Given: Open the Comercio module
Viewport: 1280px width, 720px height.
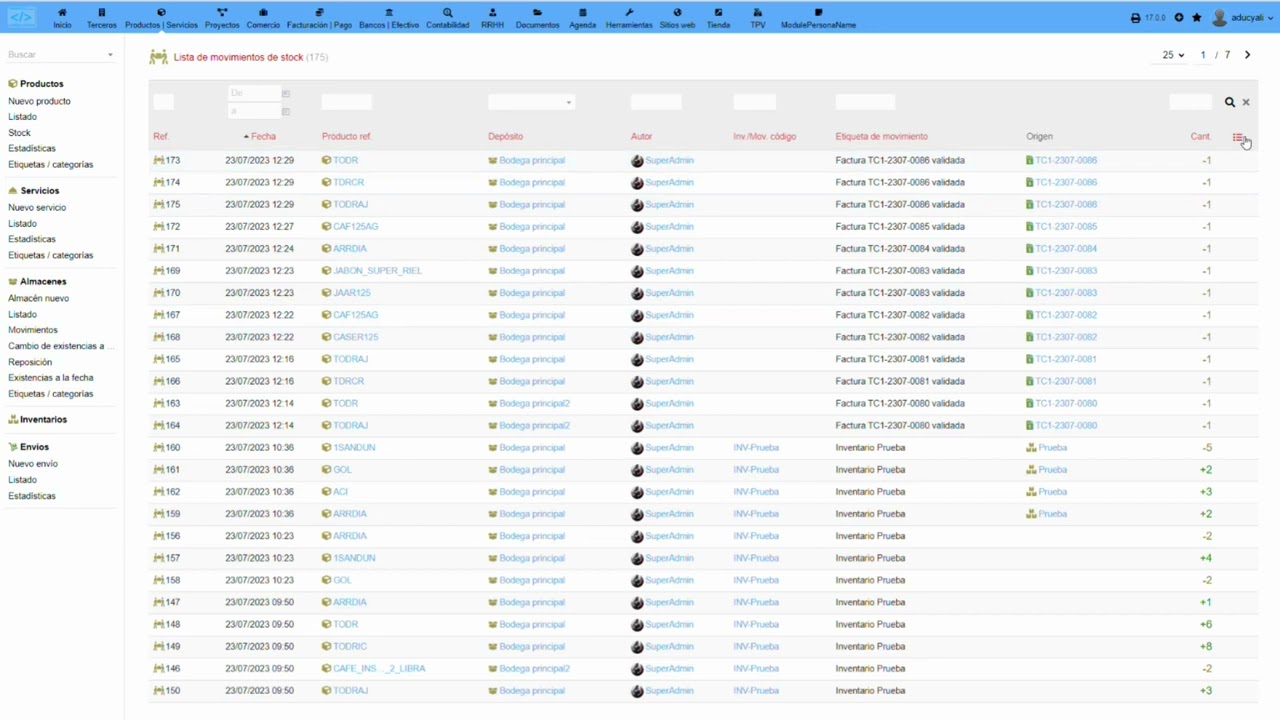Looking at the screenshot, I should 263,19.
